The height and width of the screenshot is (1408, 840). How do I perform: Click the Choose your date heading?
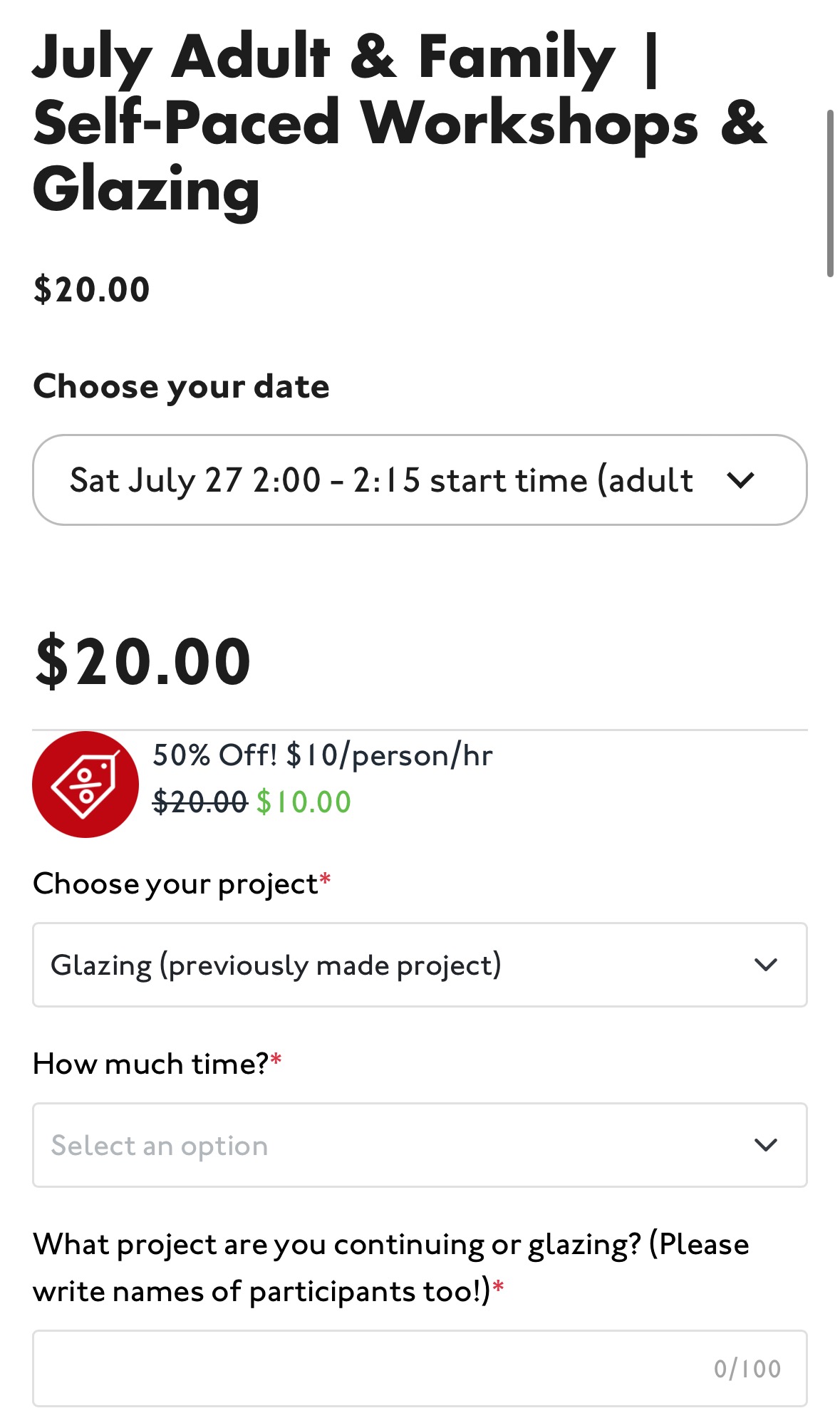(182, 386)
